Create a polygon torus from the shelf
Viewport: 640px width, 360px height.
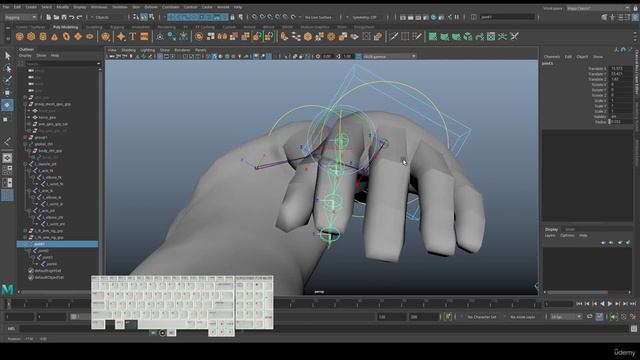pos(66,37)
